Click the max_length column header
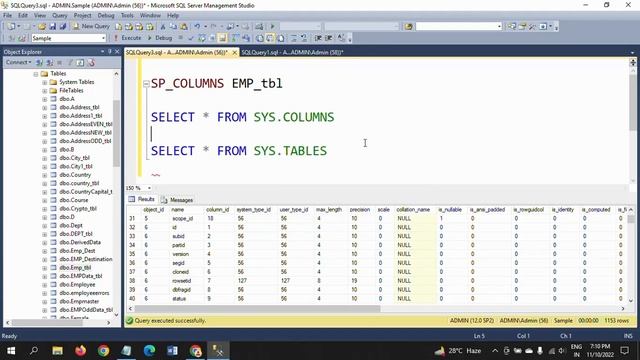Viewport: 640px width, 360px height. coord(329,209)
